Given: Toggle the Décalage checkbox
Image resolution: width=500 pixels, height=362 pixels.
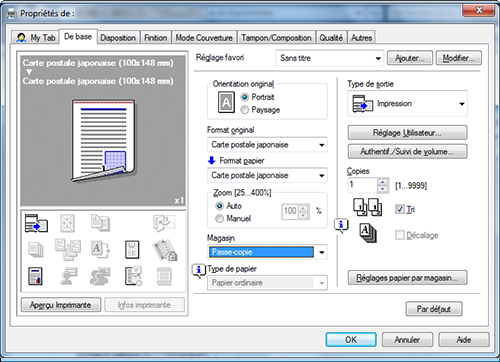Looking at the screenshot, I should 400,235.
